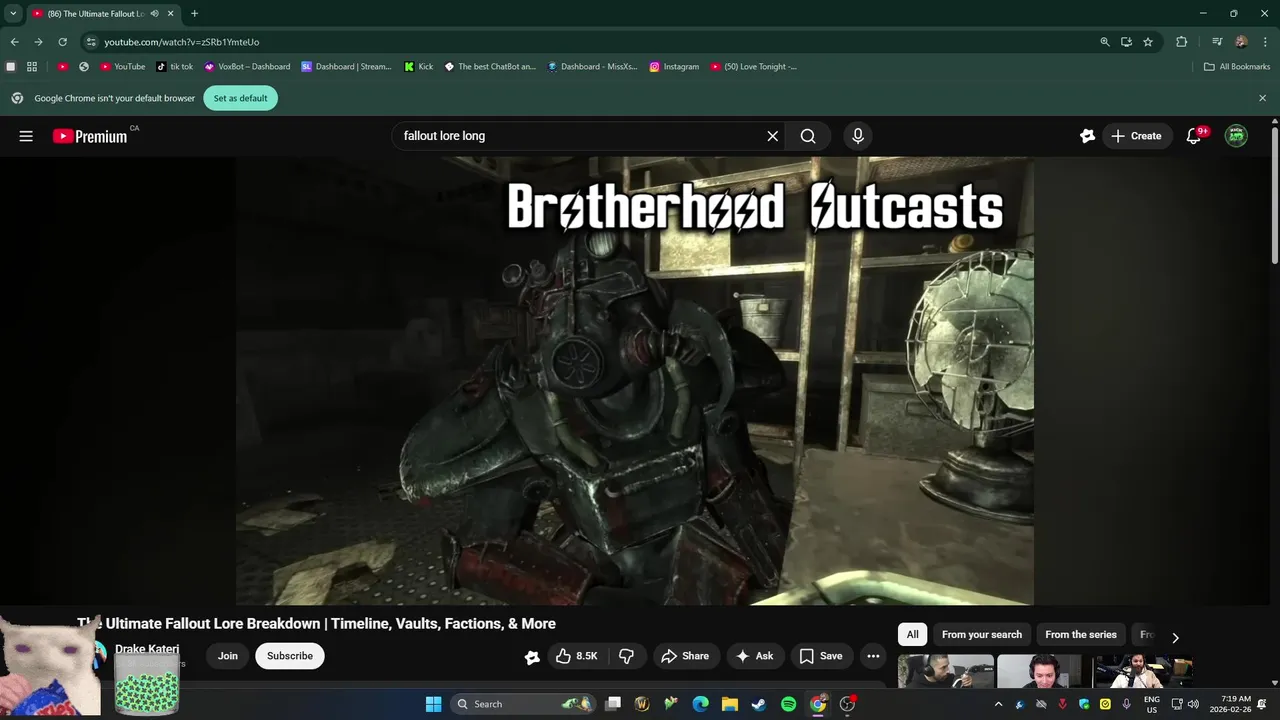Viewport: 1280px width, 720px height.
Task: Share the Fallout Lore video
Action: (x=685, y=656)
